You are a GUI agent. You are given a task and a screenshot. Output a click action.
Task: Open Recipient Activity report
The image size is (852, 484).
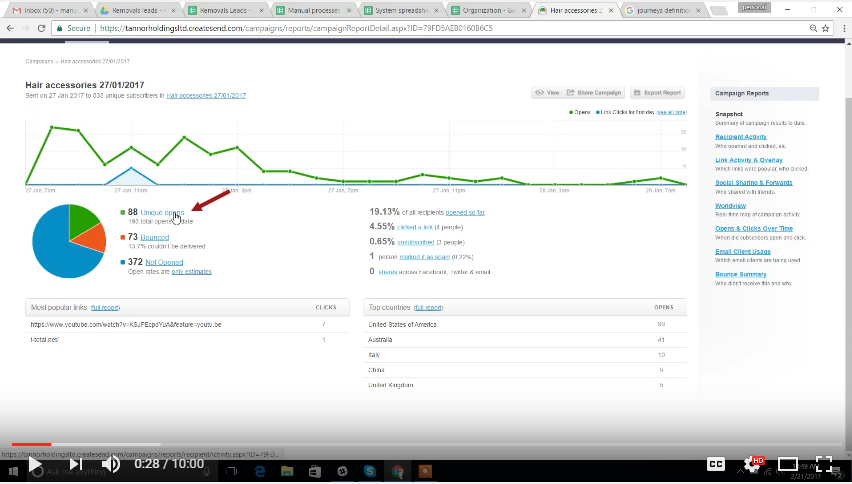pyautogui.click(x=741, y=136)
